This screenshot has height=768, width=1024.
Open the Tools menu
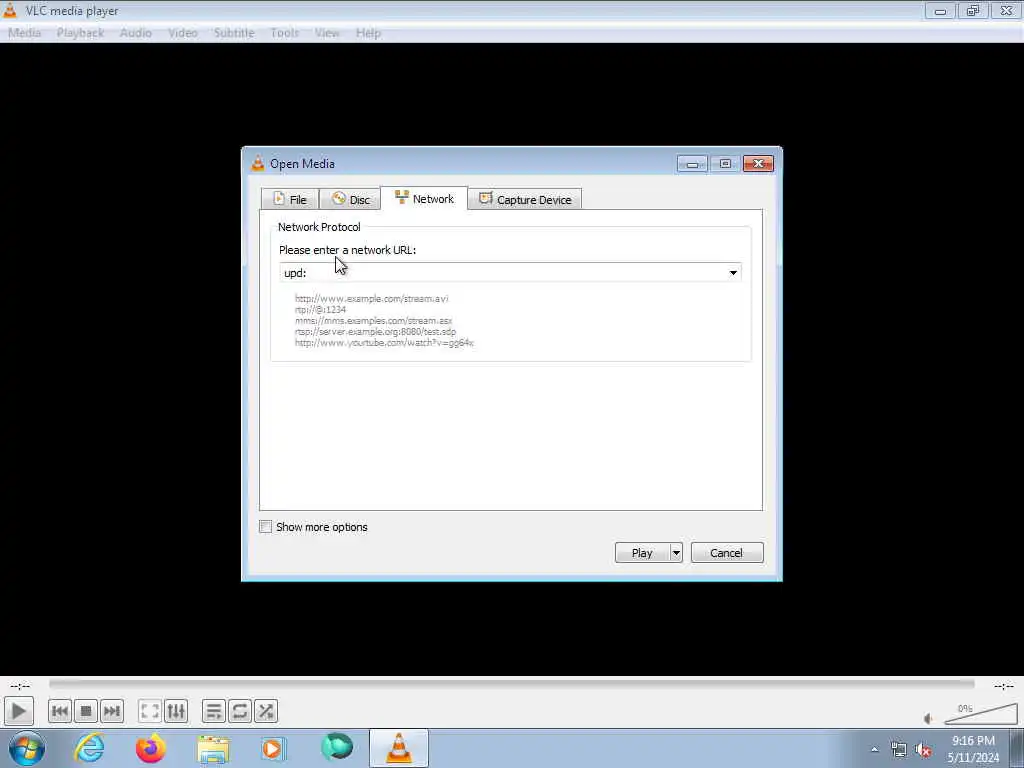284,33
